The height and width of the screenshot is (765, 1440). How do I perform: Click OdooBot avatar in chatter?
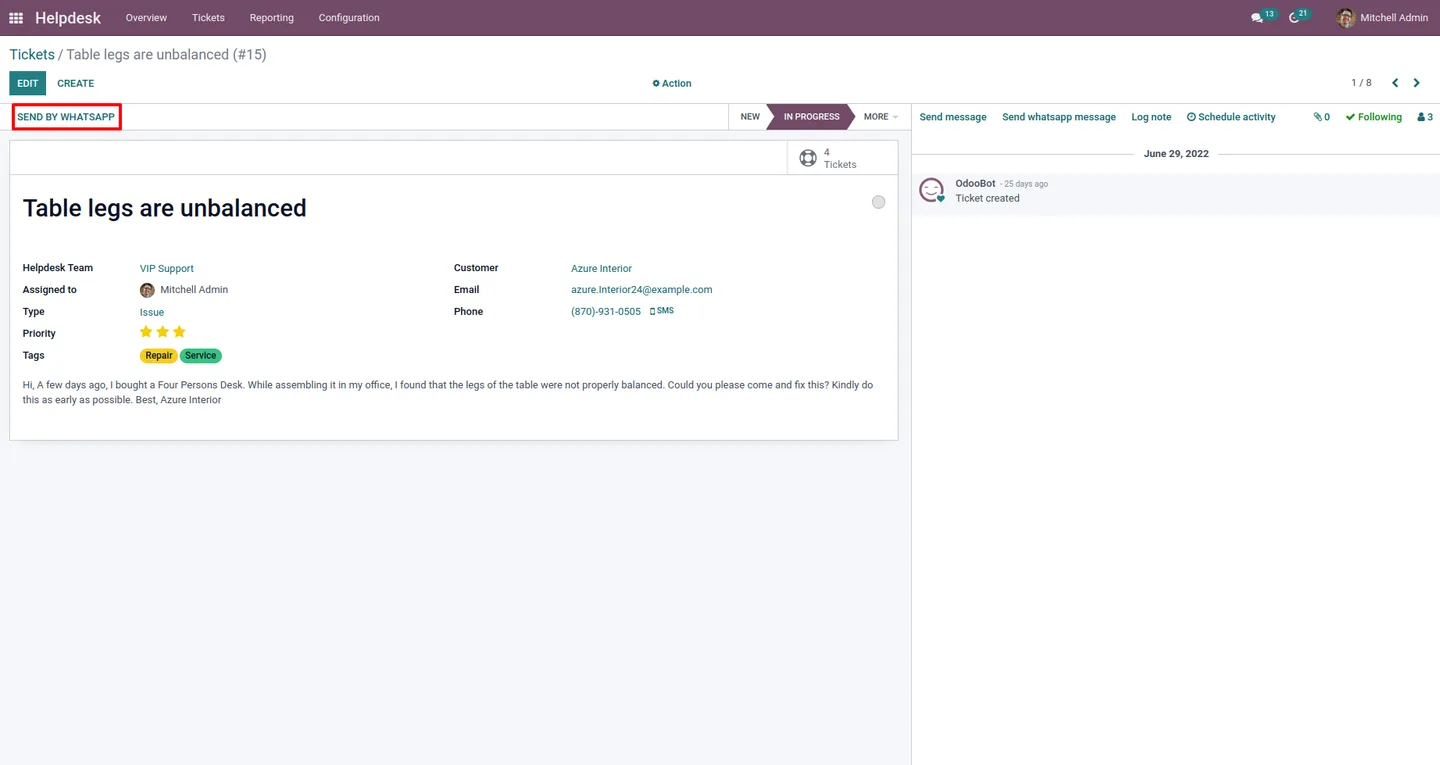[x=931, y=190]
